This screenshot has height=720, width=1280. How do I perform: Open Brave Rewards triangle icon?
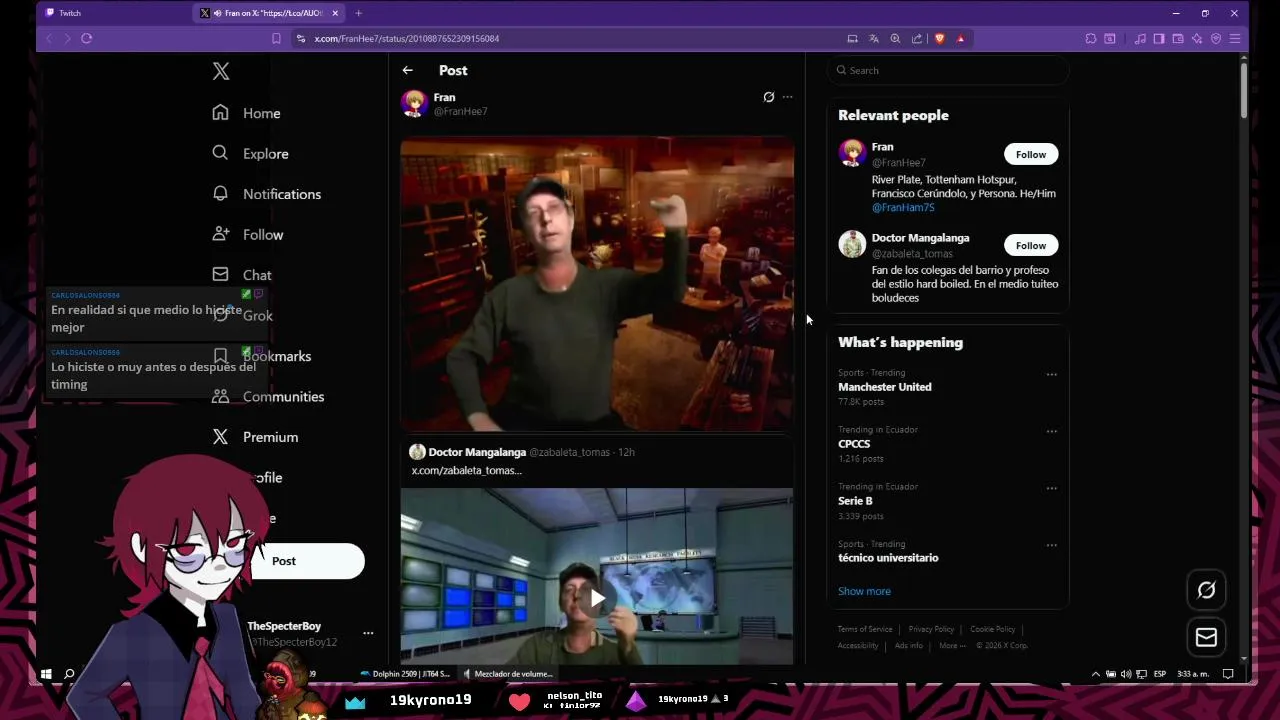[961, 38]
